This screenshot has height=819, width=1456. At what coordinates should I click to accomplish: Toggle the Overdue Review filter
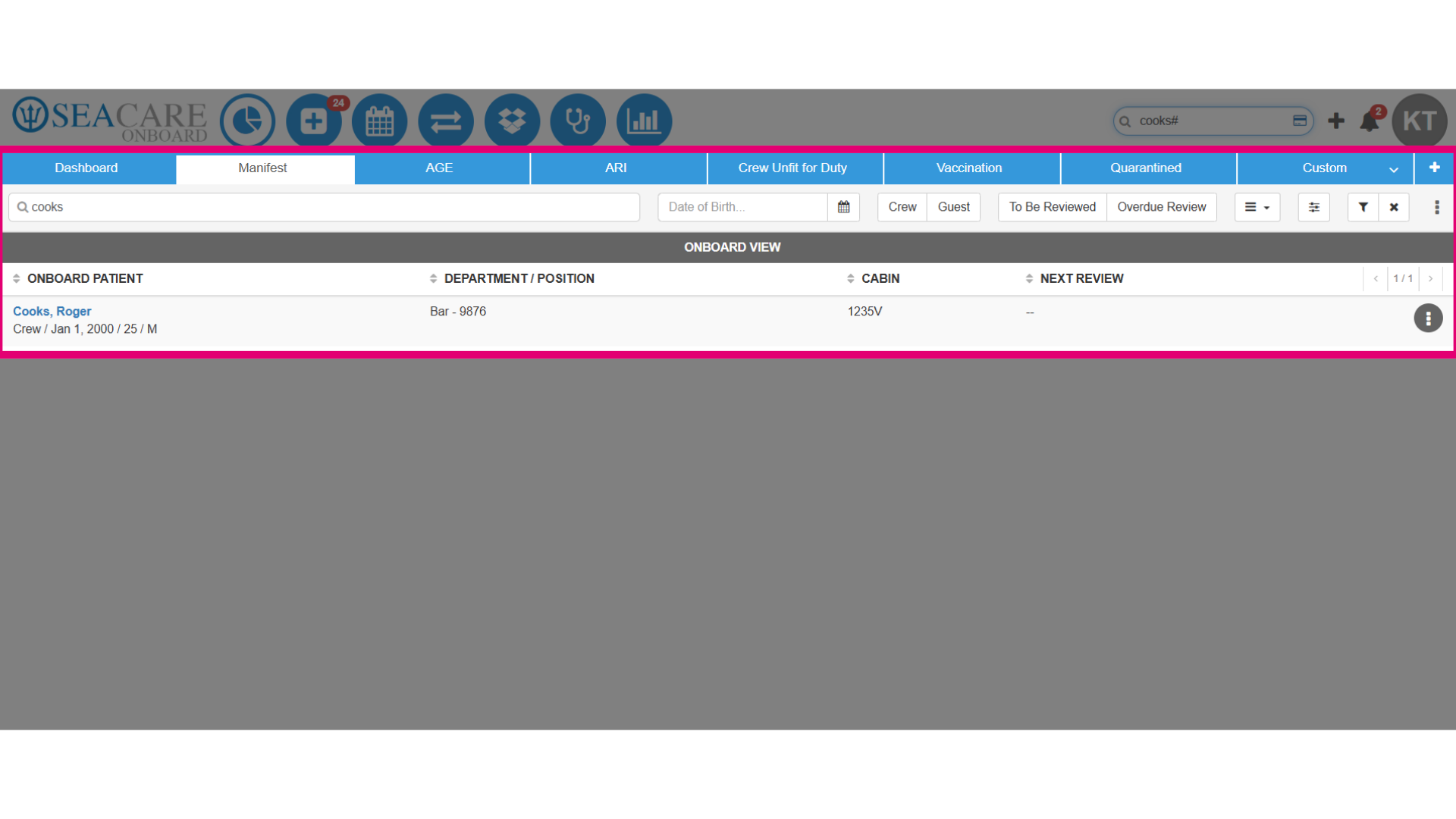point(1162,207)
